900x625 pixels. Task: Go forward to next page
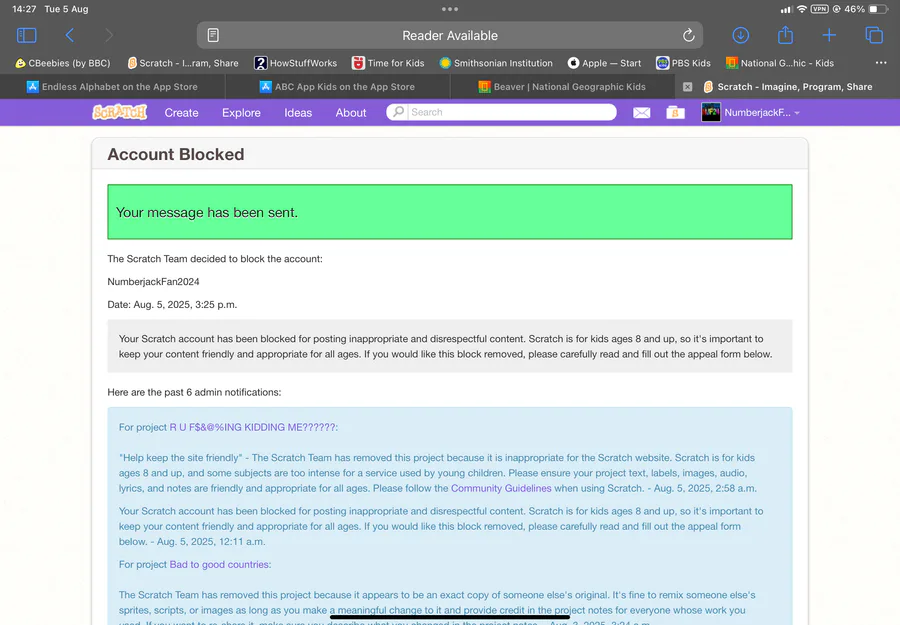[x=109, y=36]
